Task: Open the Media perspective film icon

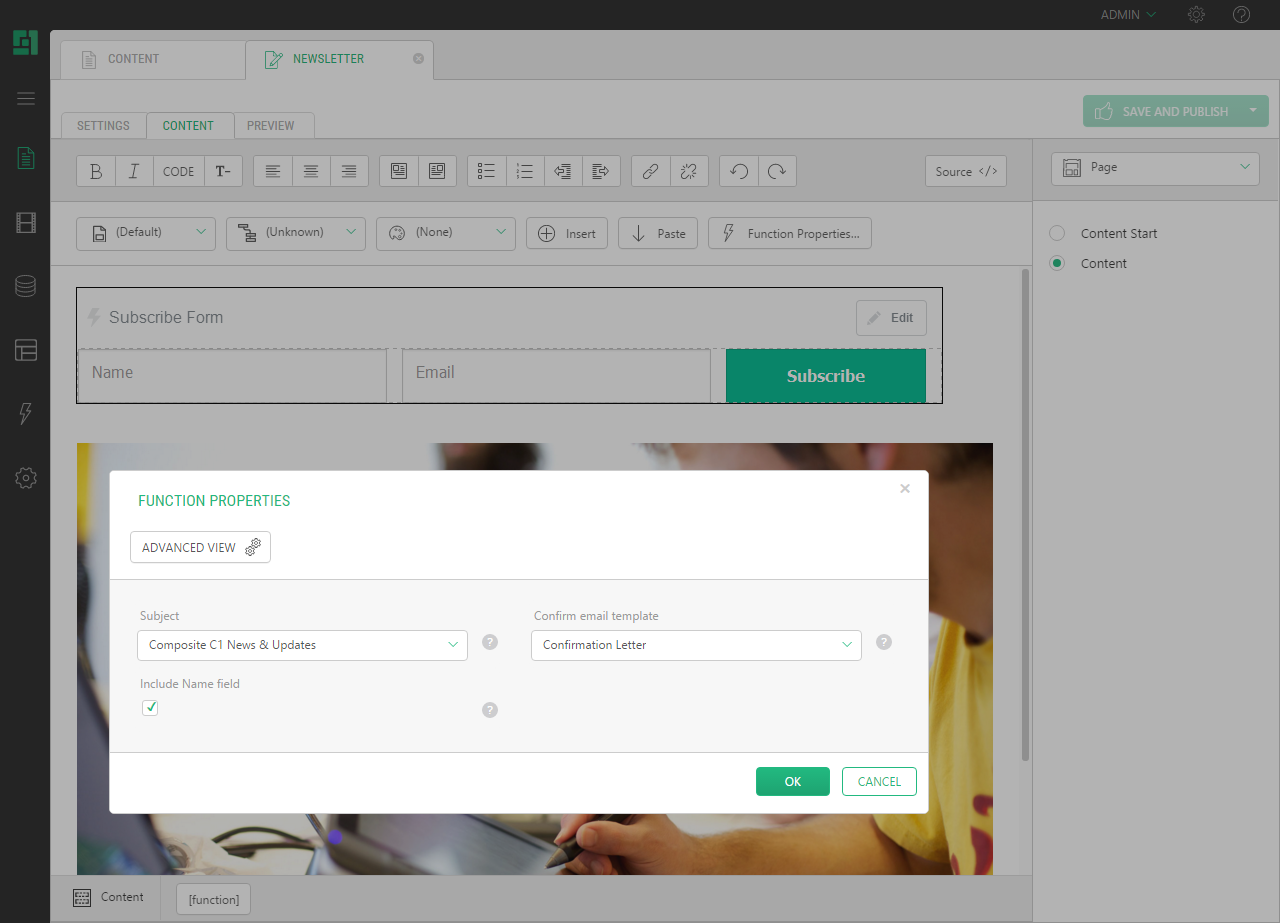Action: coord(26,222)
